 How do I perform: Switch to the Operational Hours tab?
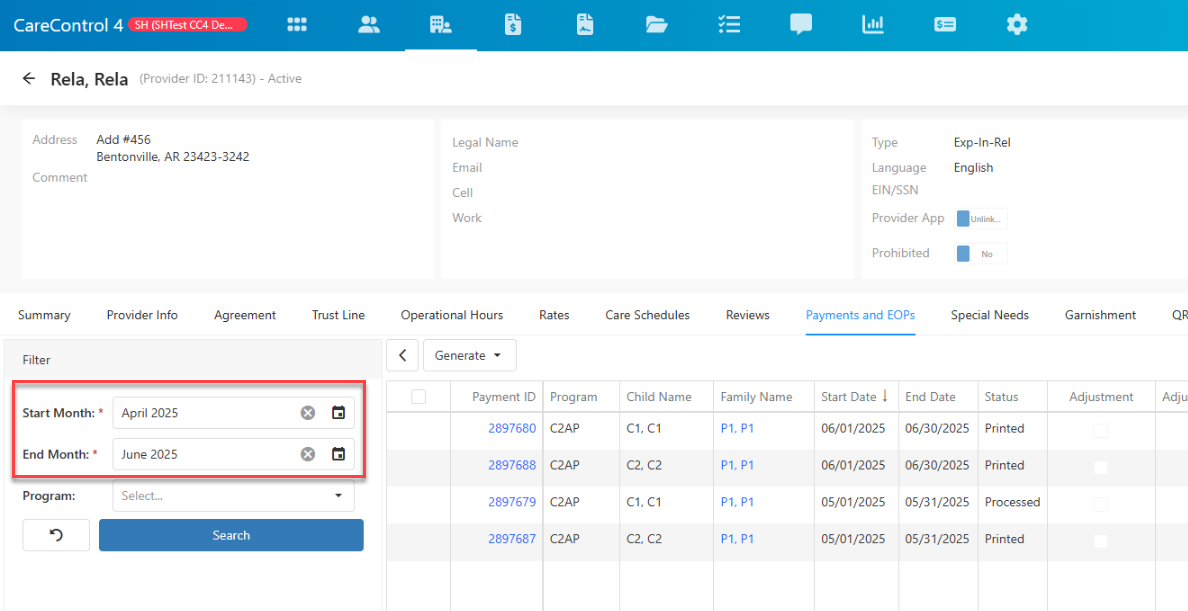452,315
